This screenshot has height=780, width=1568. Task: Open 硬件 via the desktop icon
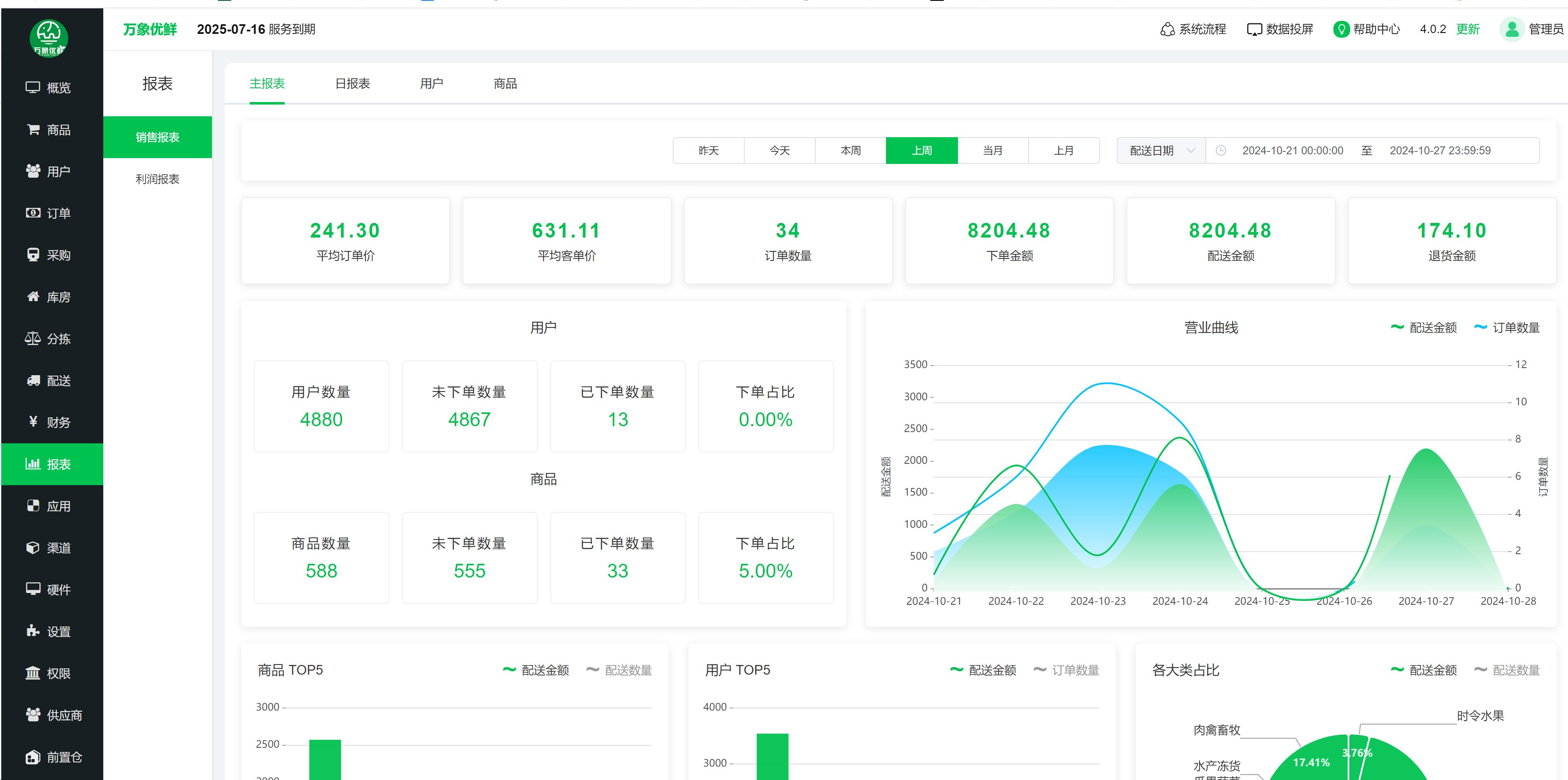coord(33,589)
